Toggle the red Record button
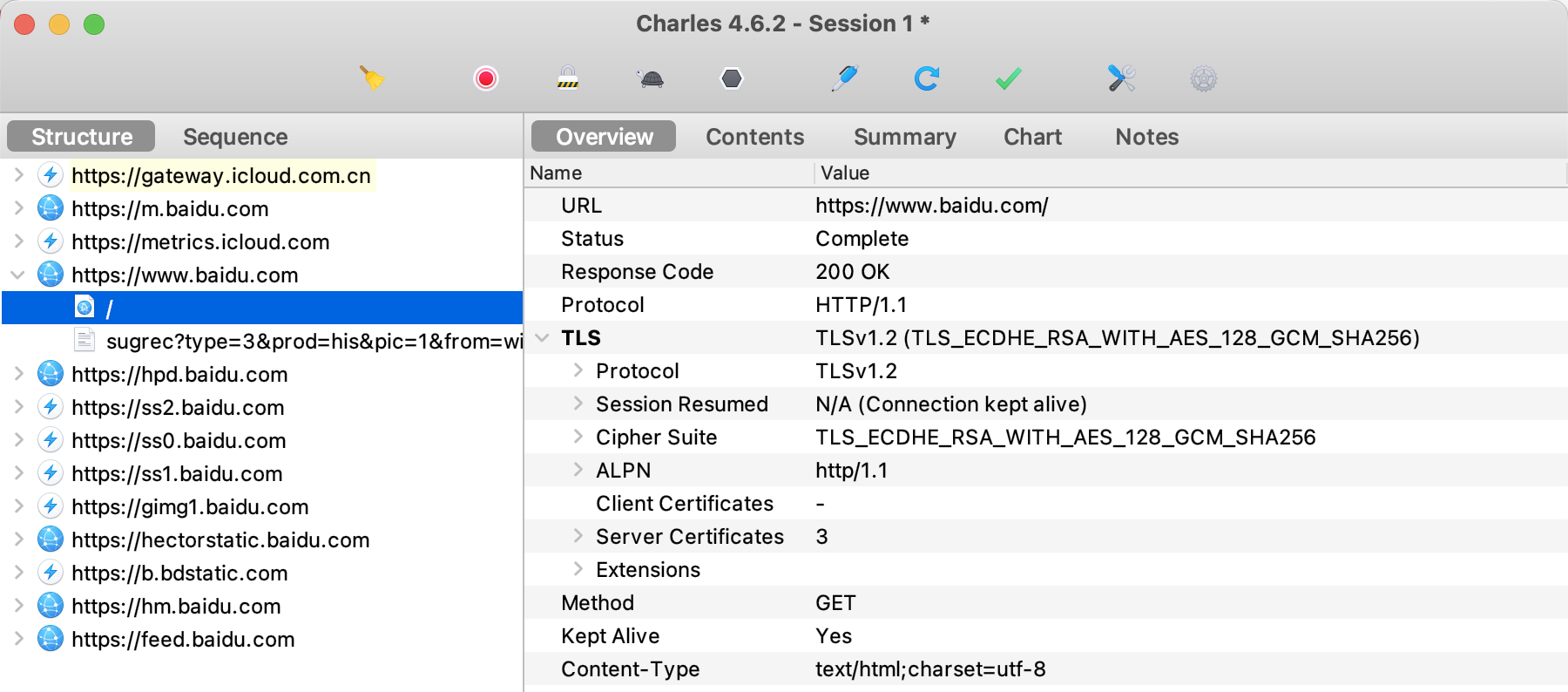 [486, 78]
